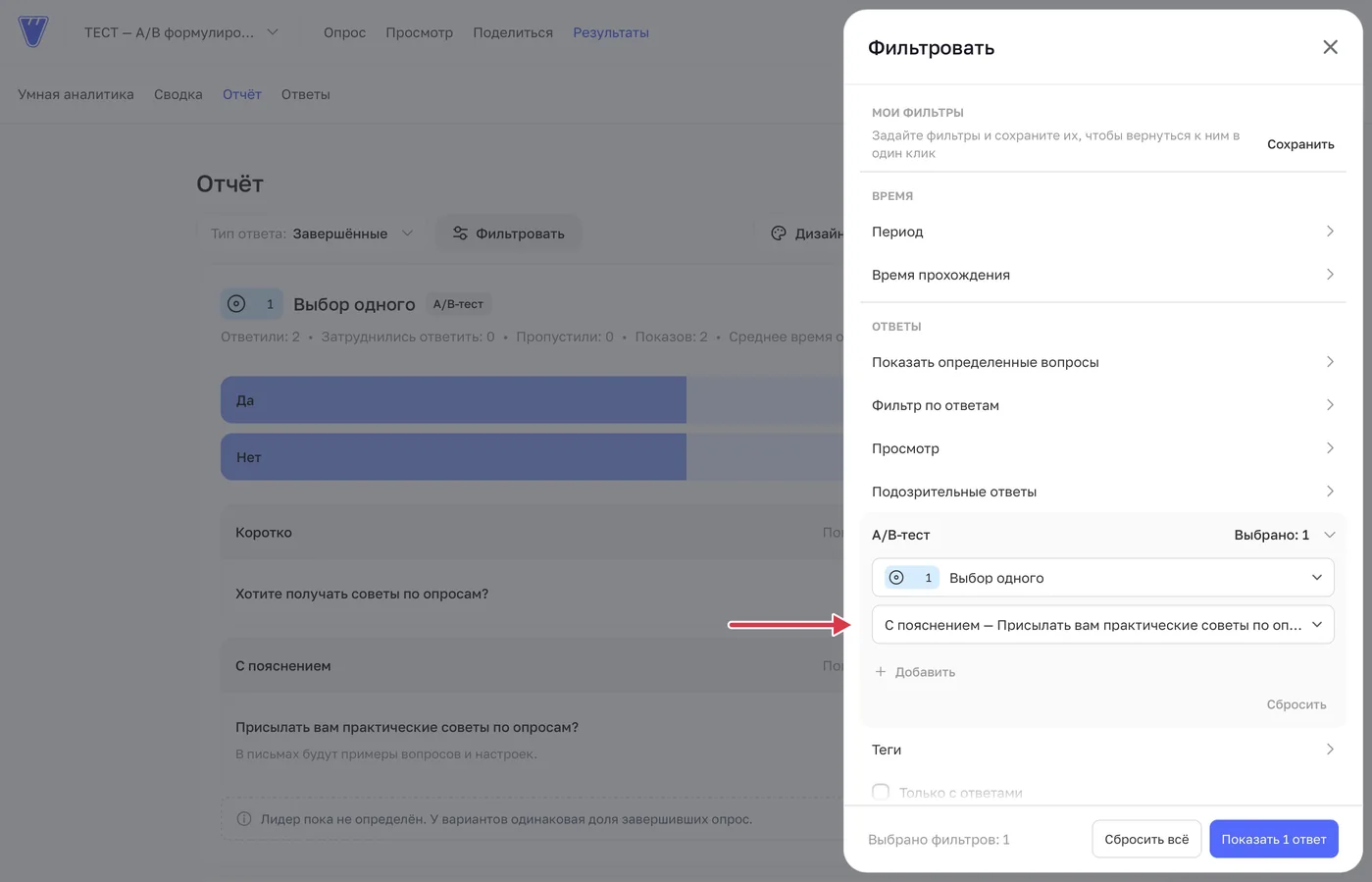The width and height of the screenshot is (1372, 882).
Task: Click the single-choice question type icon in report
Action: [236, 304]
